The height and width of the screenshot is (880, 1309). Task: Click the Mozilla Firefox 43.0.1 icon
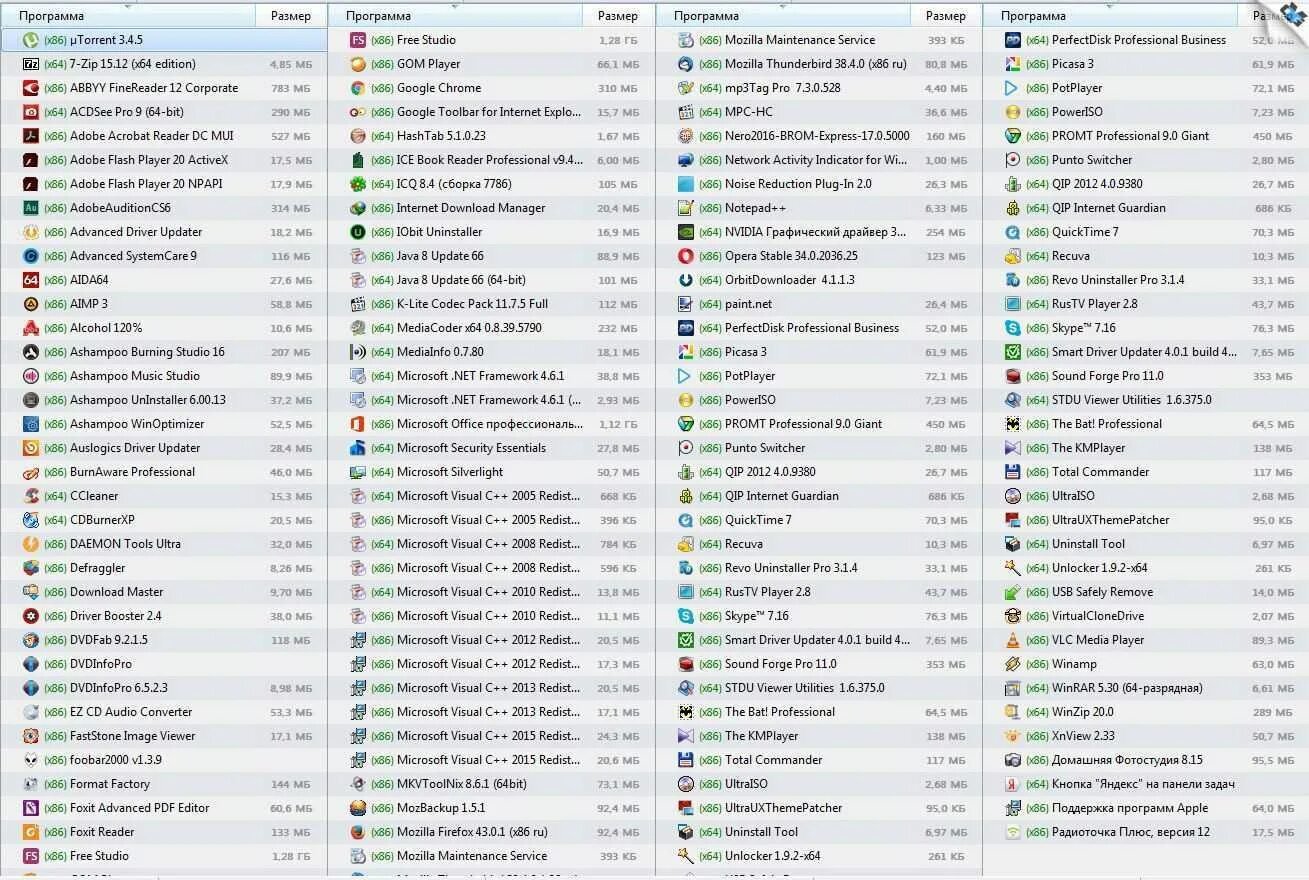[x=358, y=832]
